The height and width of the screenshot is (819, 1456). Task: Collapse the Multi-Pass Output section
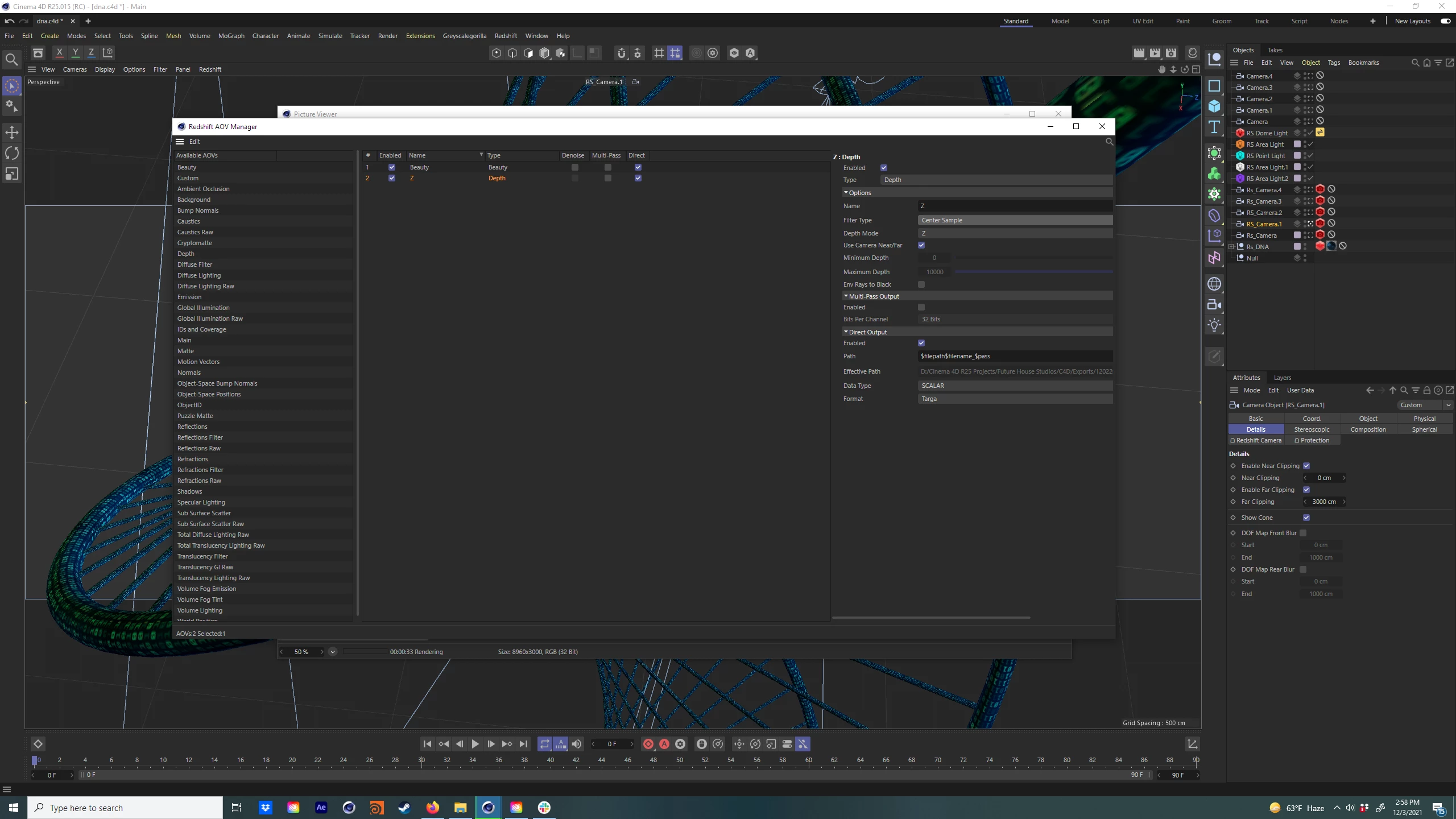tap(846, 296)
